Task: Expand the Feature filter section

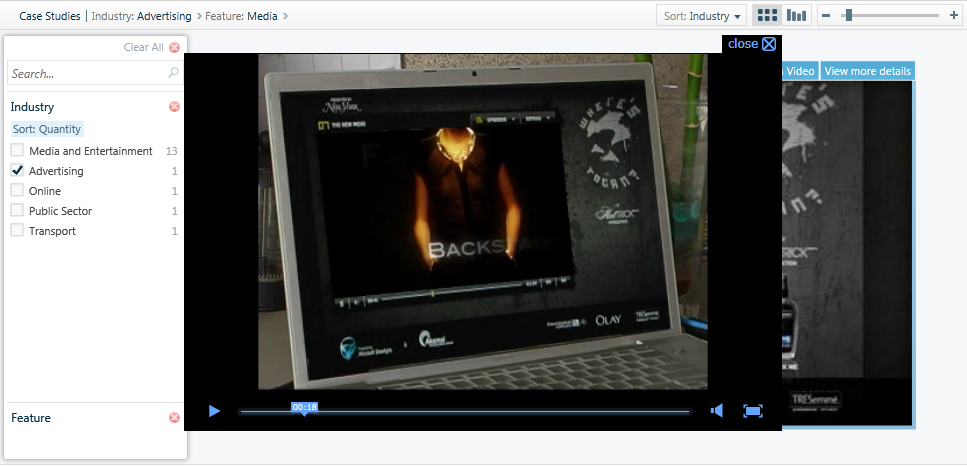Action: click(x=31, y=418)
